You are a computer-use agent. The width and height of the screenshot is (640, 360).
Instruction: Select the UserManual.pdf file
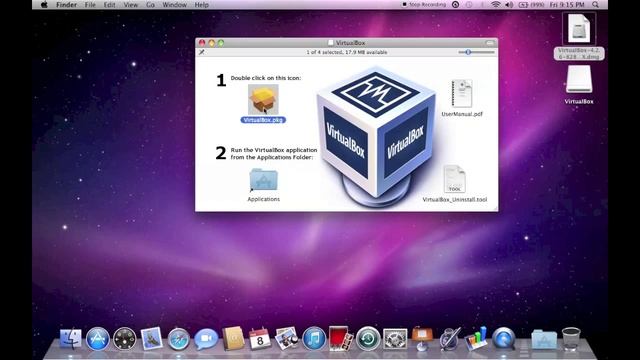462,93
